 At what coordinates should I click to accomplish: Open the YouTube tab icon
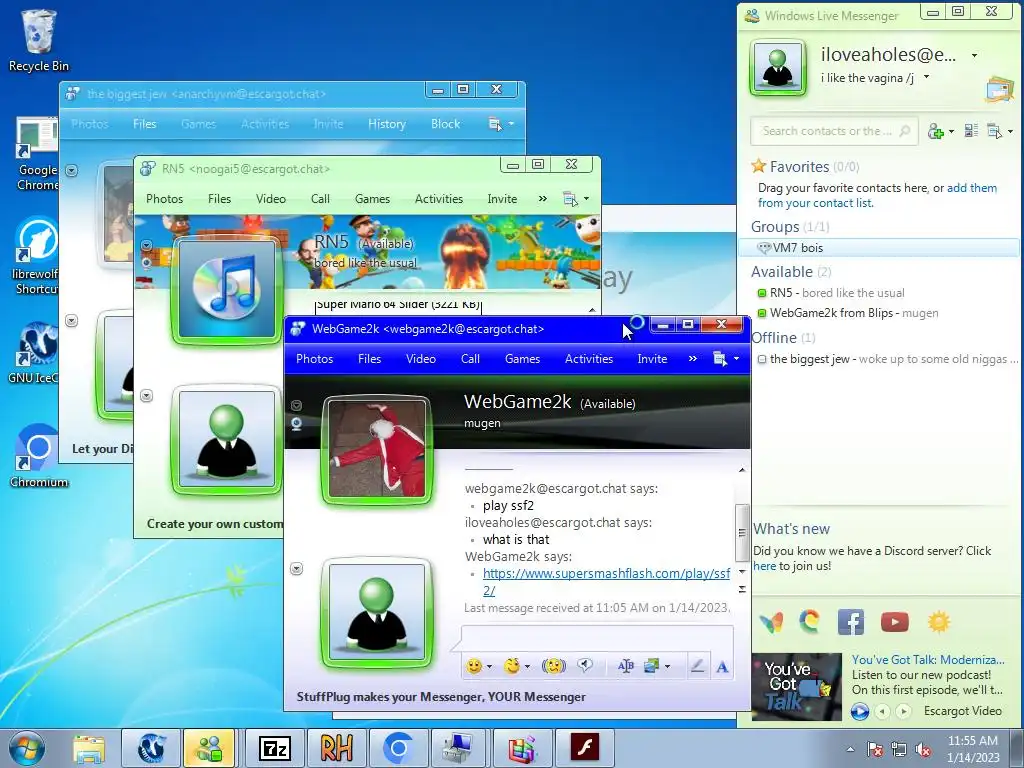point(895,622)
